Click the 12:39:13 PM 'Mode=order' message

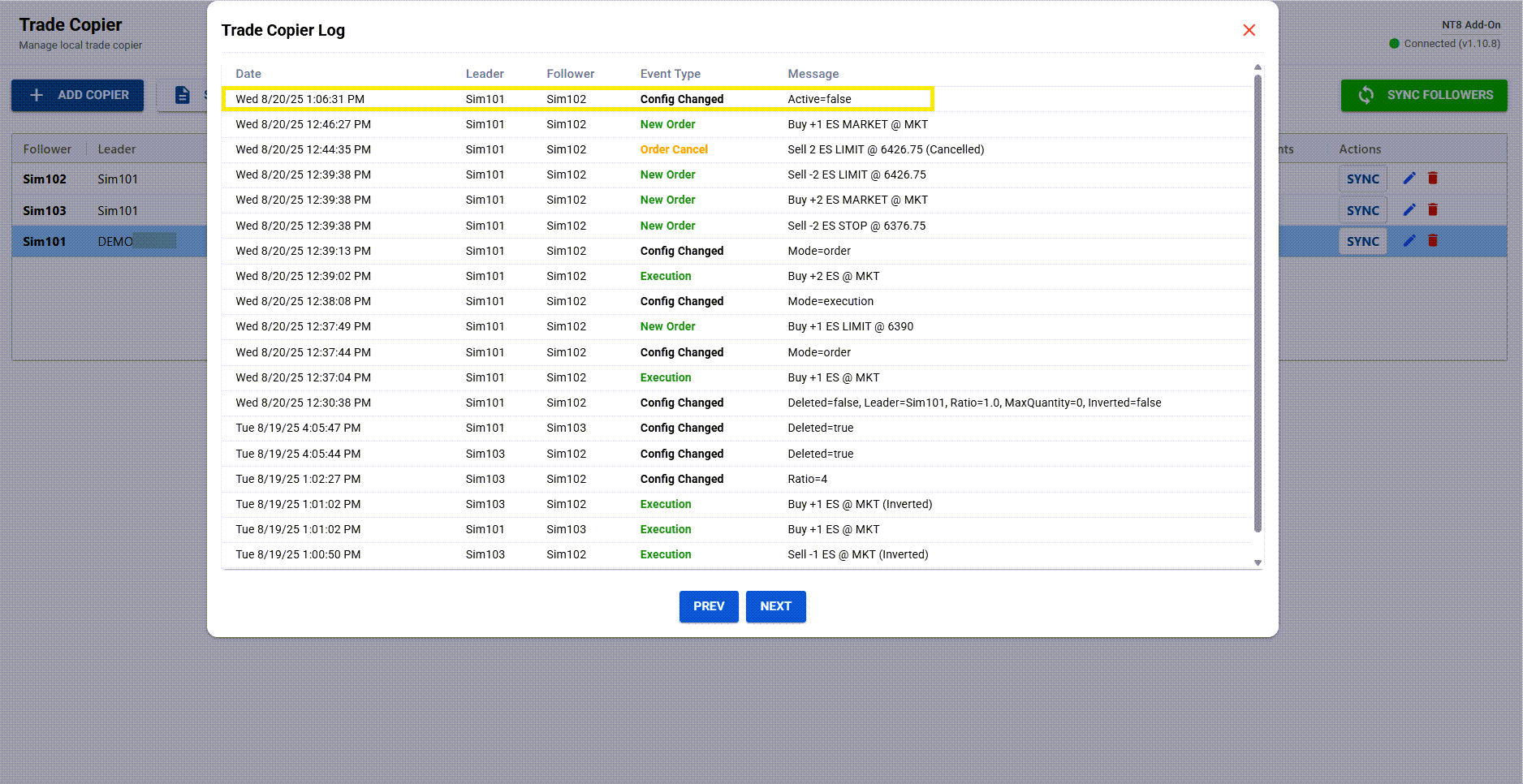pyautogui.click(x=819, y=251)
